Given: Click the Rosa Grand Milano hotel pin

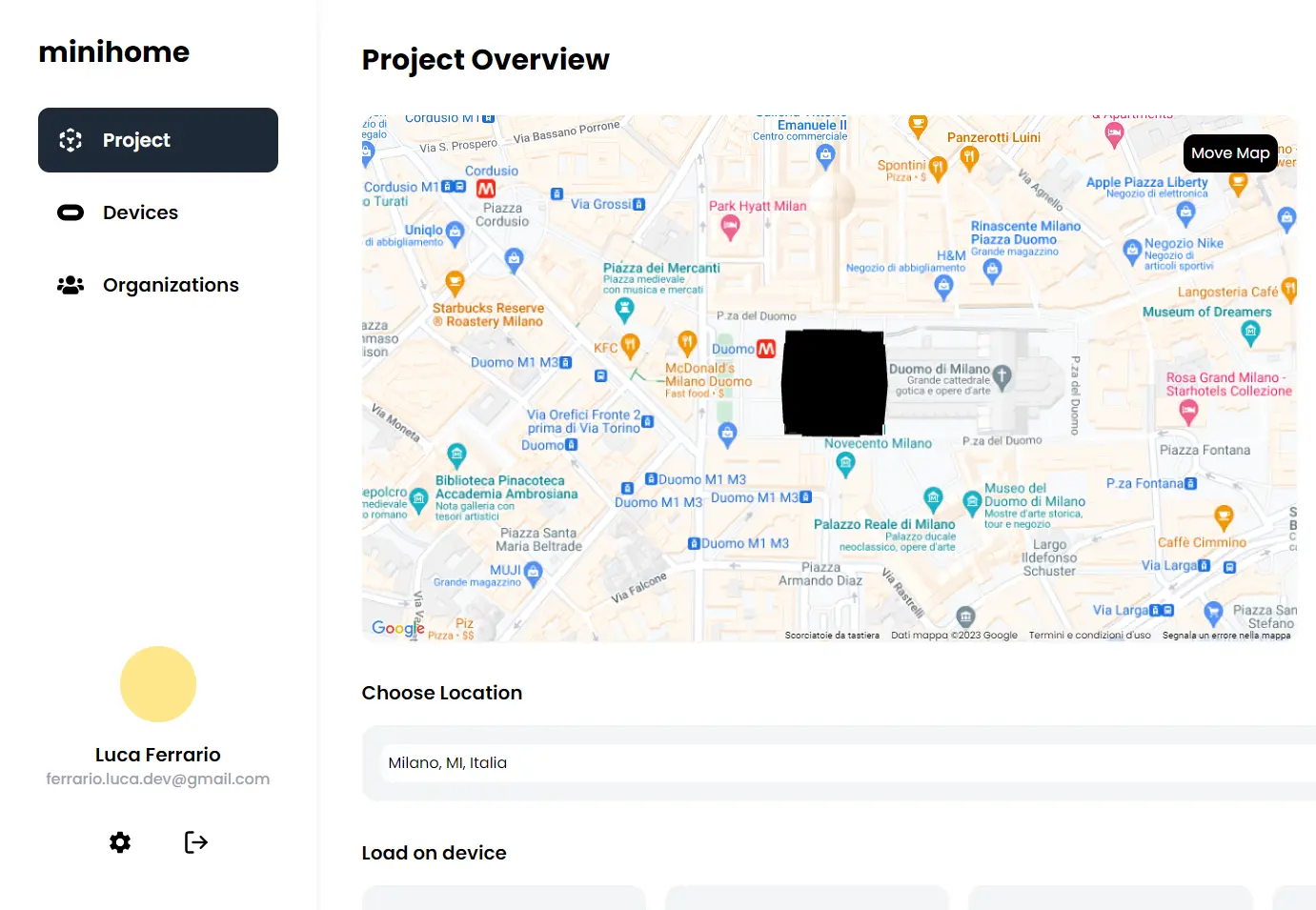Looking at the screenshot, I should point(1188,413).
